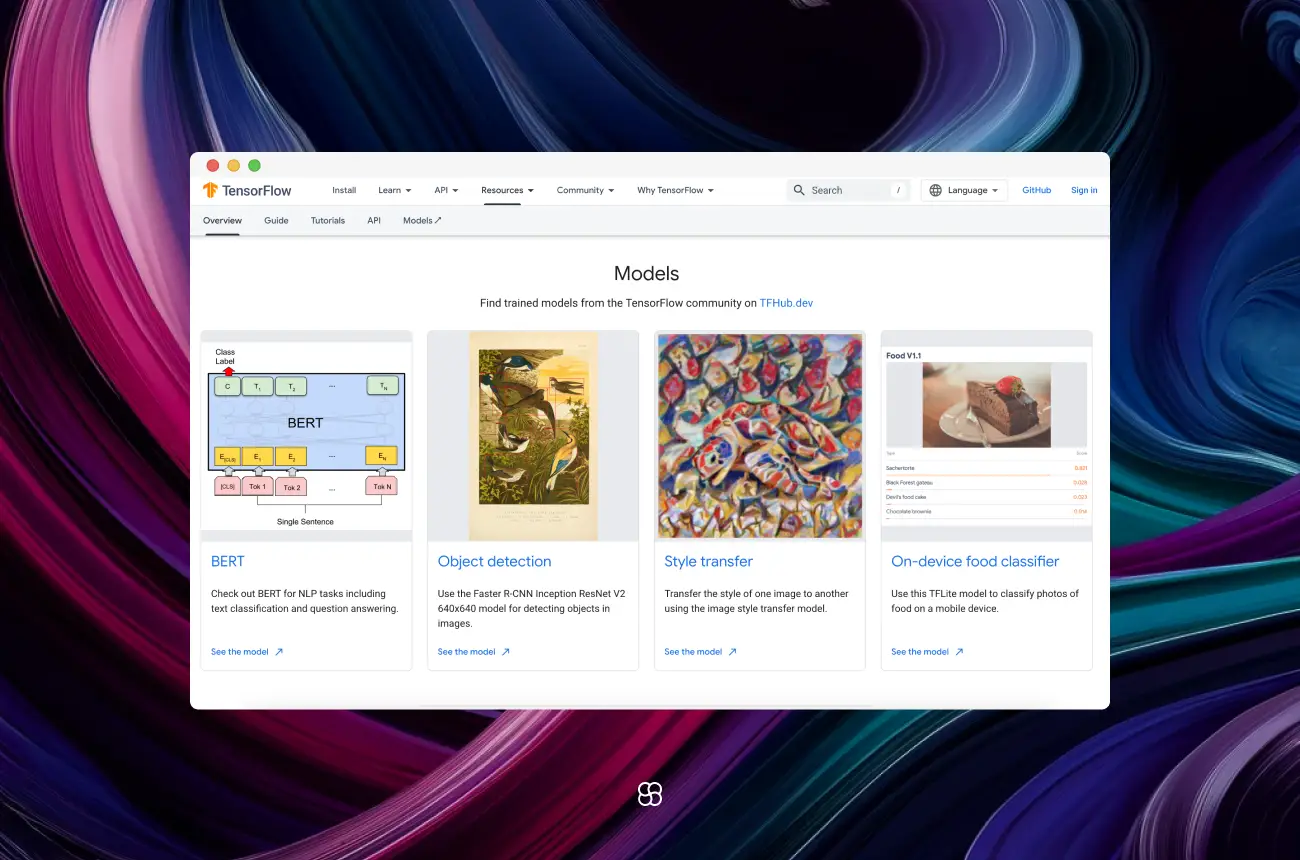Follow the TFHub.dev link

(x=786, y=303)
